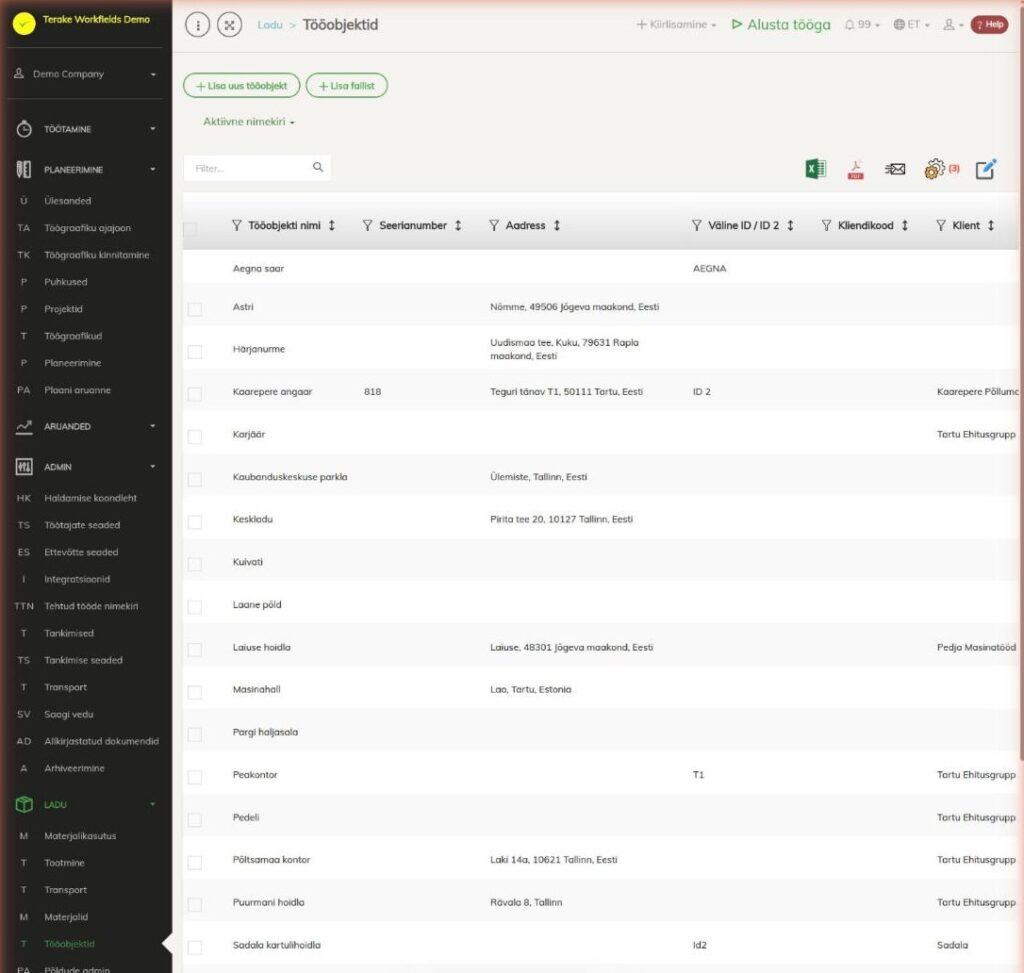Open the Kirjisamine dropdown
The width and height of the screenshot is (1024, 973).
pyautogui.click(x=677, y=25)
